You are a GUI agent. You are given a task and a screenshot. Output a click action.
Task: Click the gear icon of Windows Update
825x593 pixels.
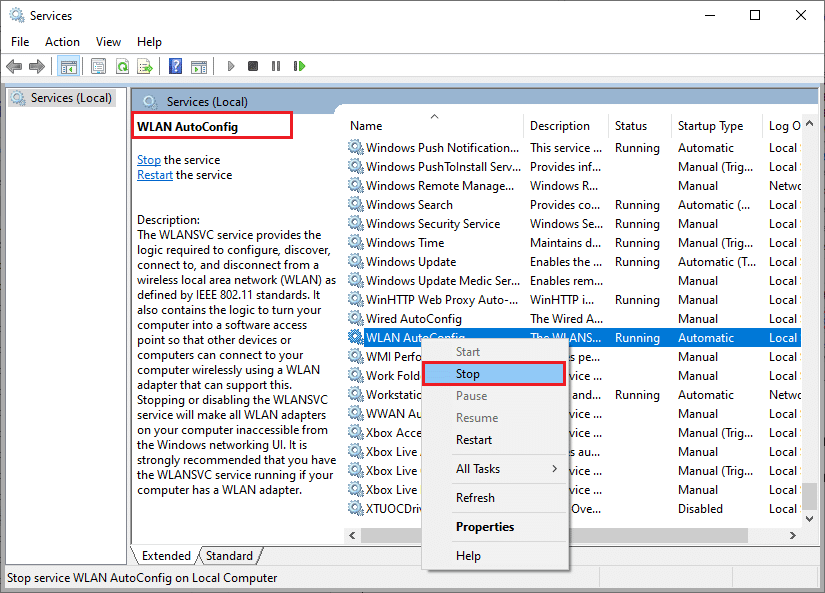point(356,262)
